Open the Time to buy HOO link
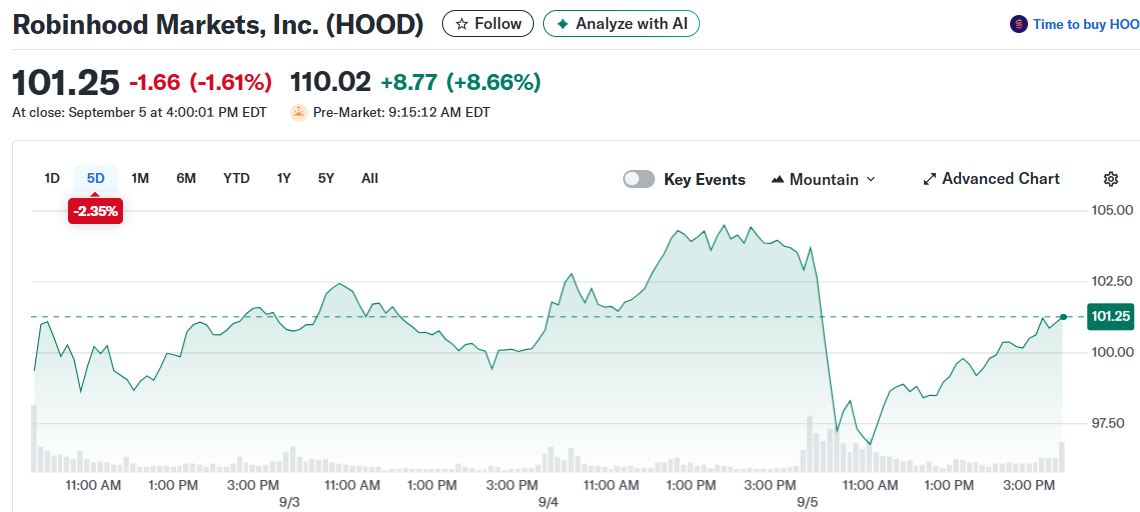Screen dimensions: 1140x512 click(x=1086, y=24)
